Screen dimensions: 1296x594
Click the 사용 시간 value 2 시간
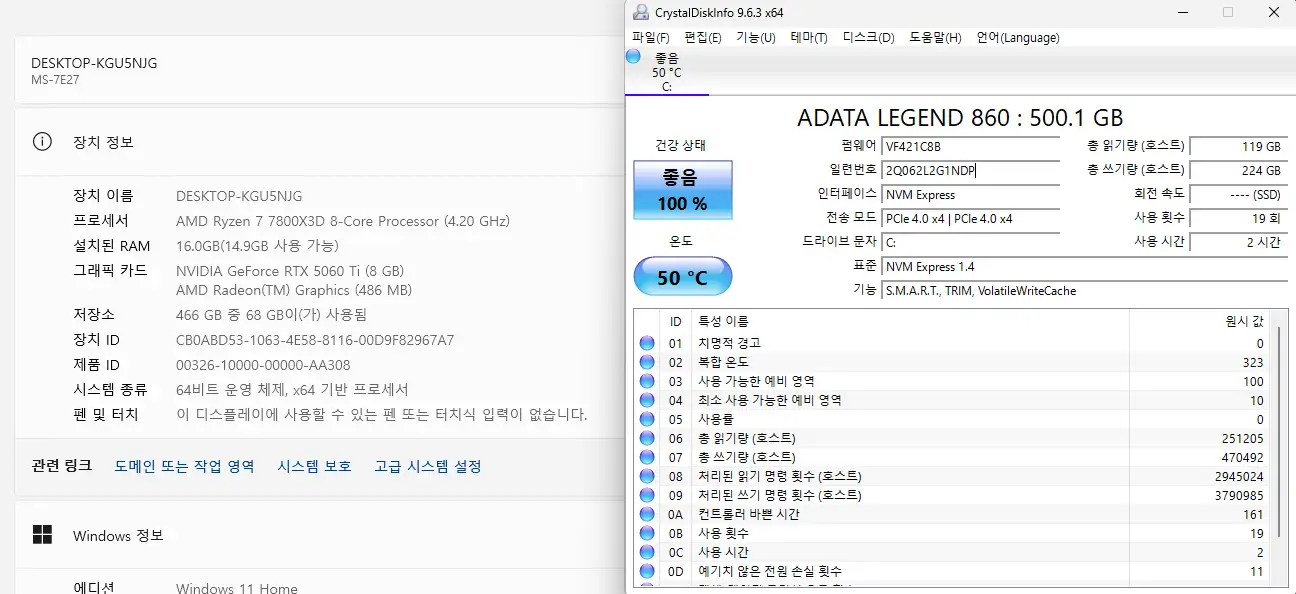tap(1238, 243)
